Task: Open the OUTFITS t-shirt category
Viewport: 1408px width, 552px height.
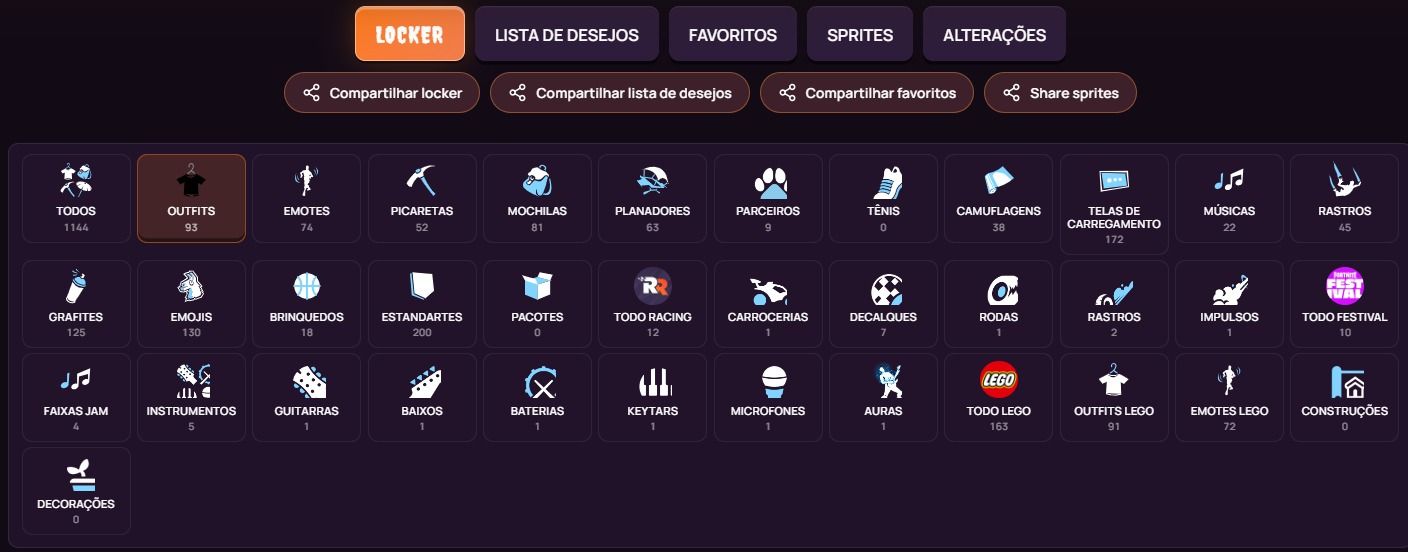Action: 191,198
